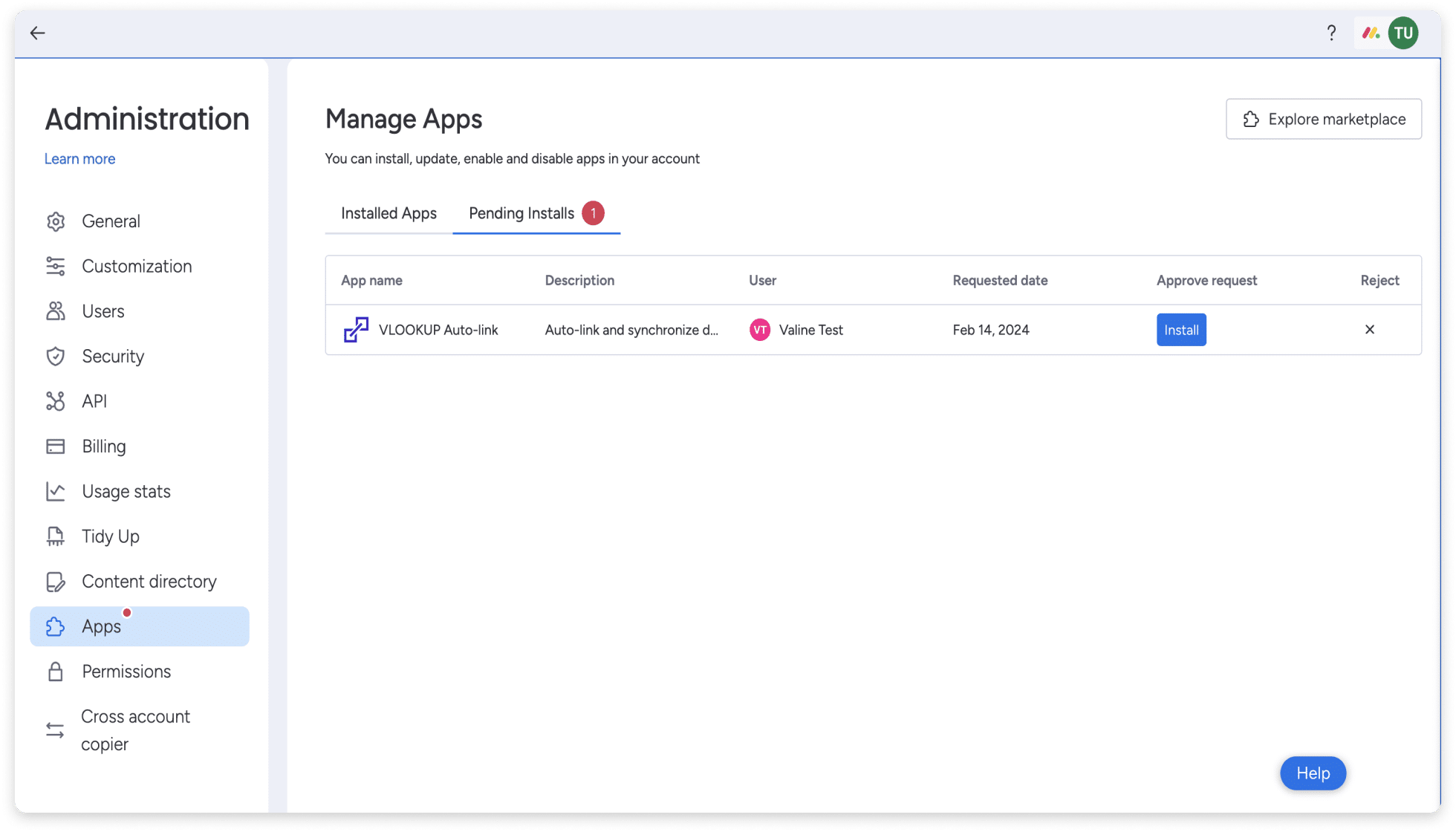Click the Apps puzzle piece icon
1456x832 pixels.
56,626
